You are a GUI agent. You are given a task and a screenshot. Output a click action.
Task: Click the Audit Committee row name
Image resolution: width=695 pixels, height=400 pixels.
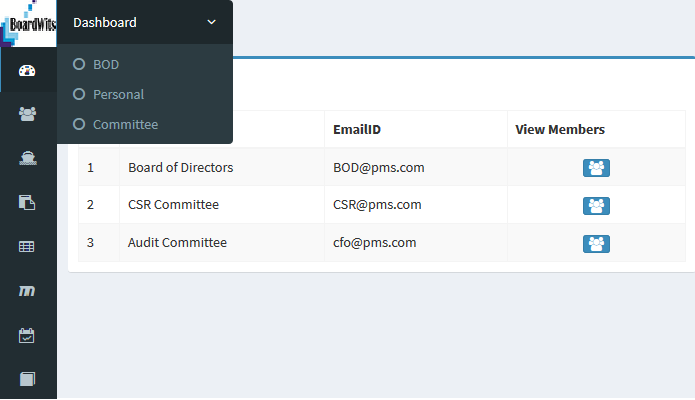pyautogui.click(x=177, y=242)
